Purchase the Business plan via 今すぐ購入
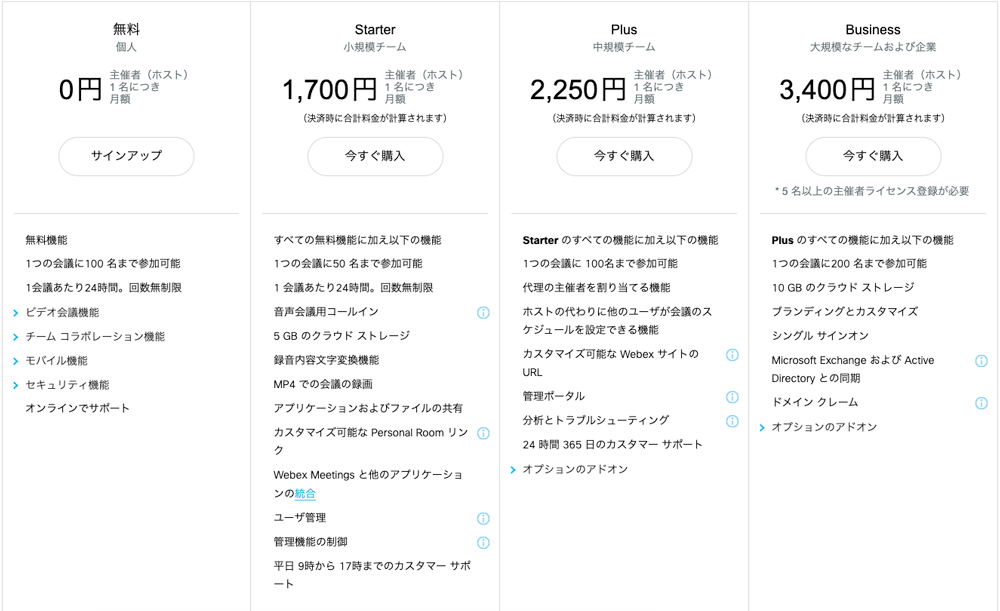1000x611 pixels. [873, 156]
